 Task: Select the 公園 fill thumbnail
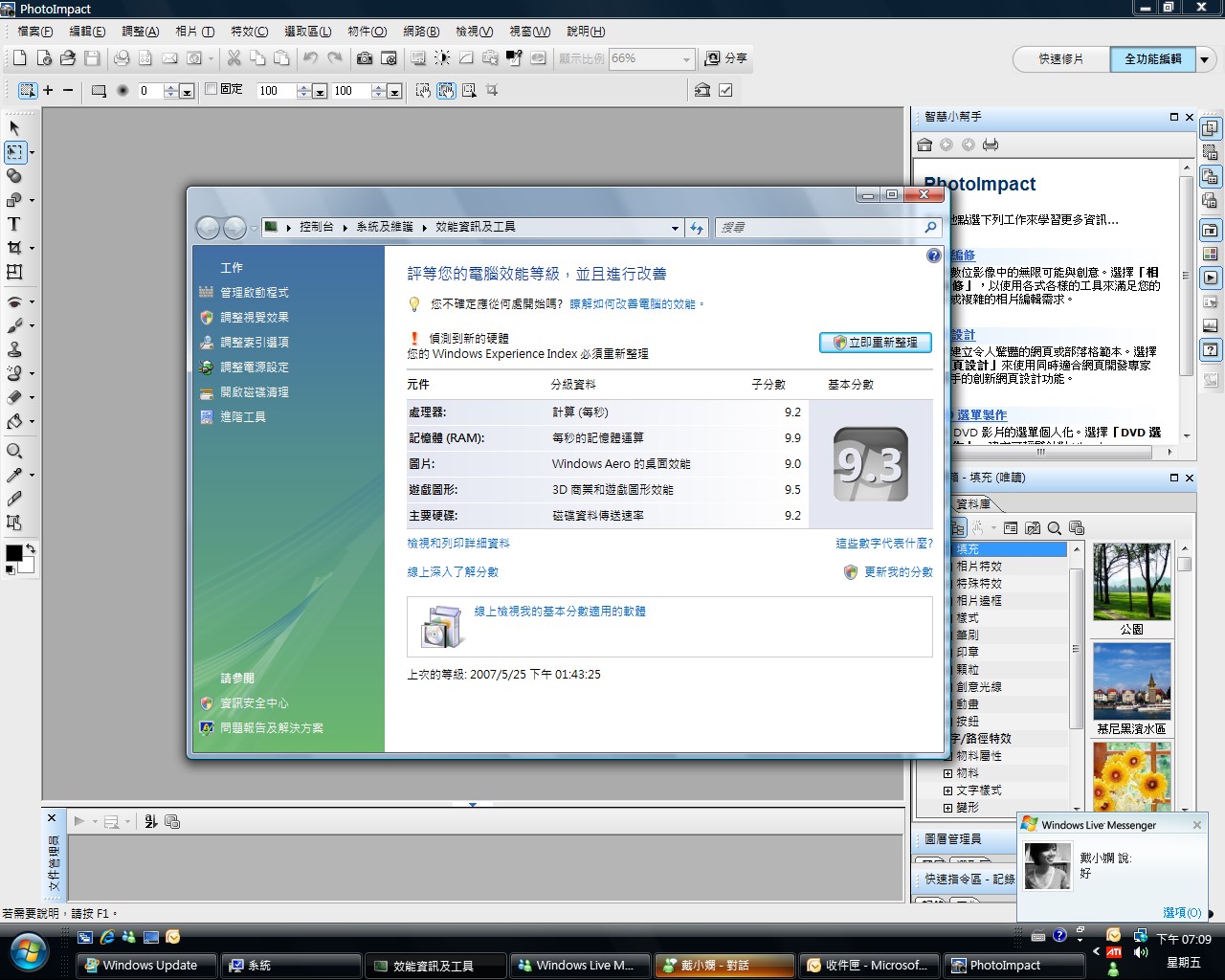pos(1131,582)
